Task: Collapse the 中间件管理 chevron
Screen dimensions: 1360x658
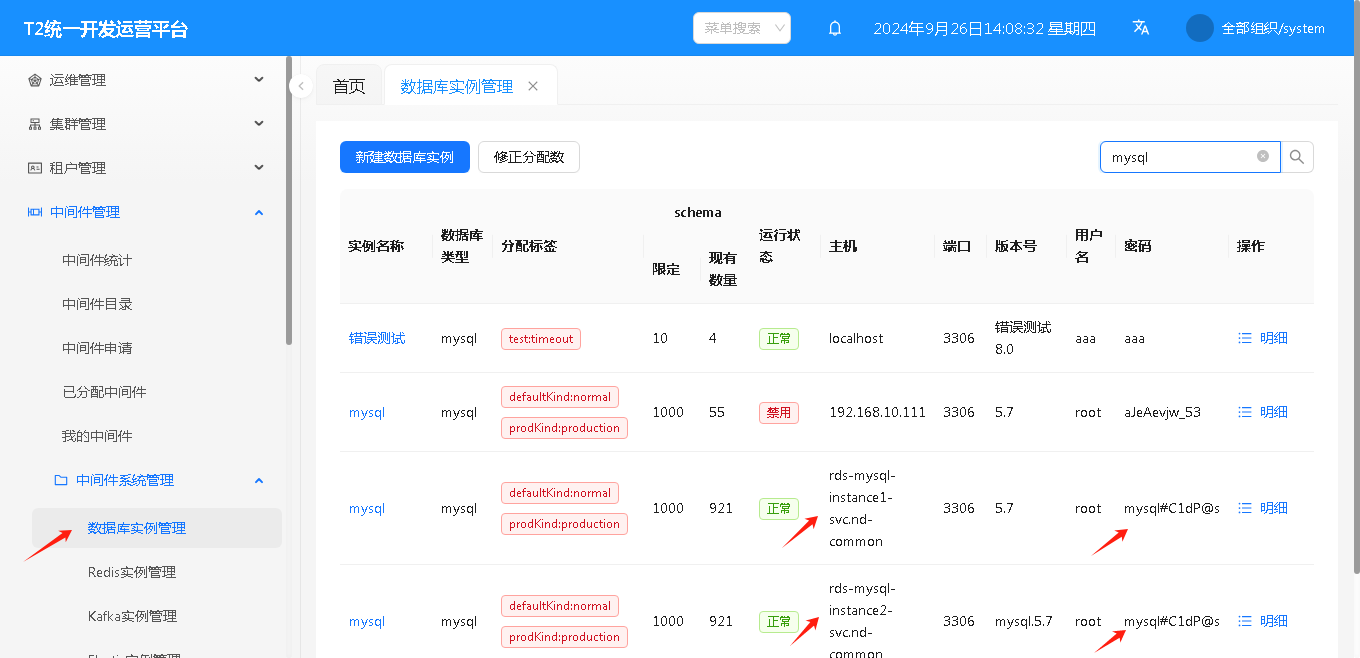Action: tap(259, 212)
